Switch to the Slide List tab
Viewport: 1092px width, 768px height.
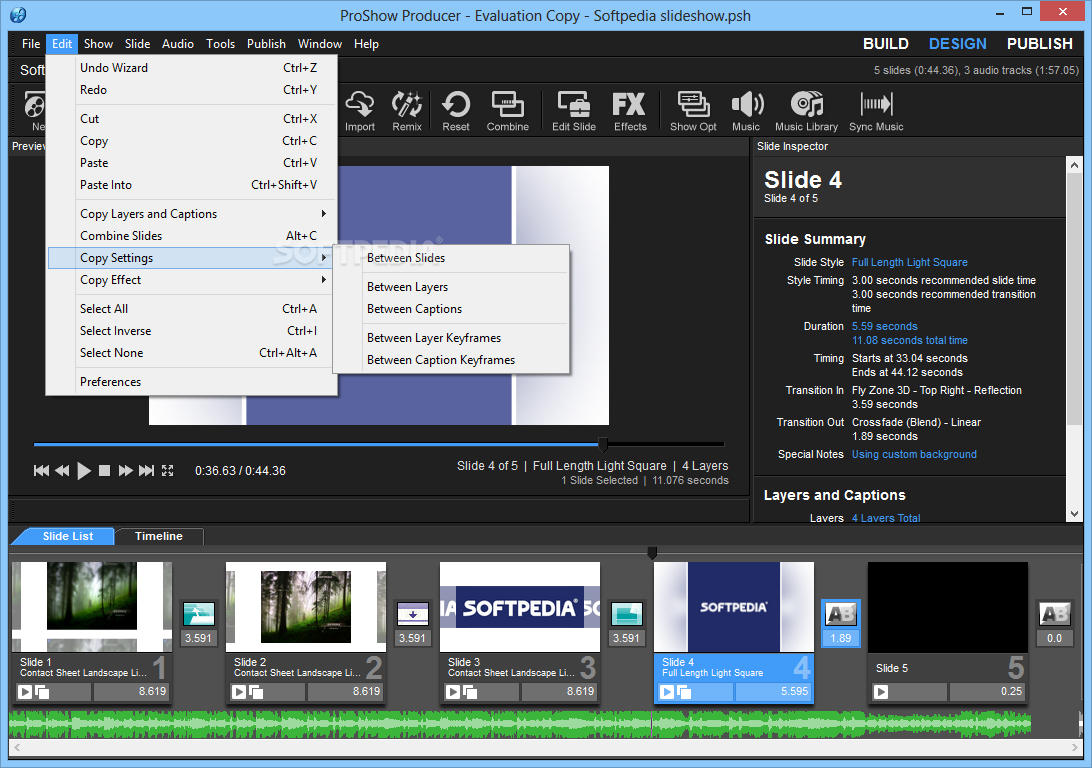pos(68,536)
